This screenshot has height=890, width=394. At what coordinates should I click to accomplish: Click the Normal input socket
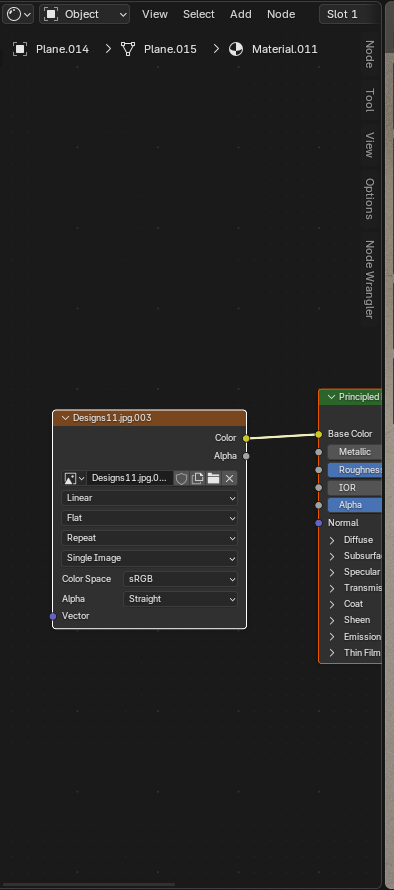(x=318, y=523)
